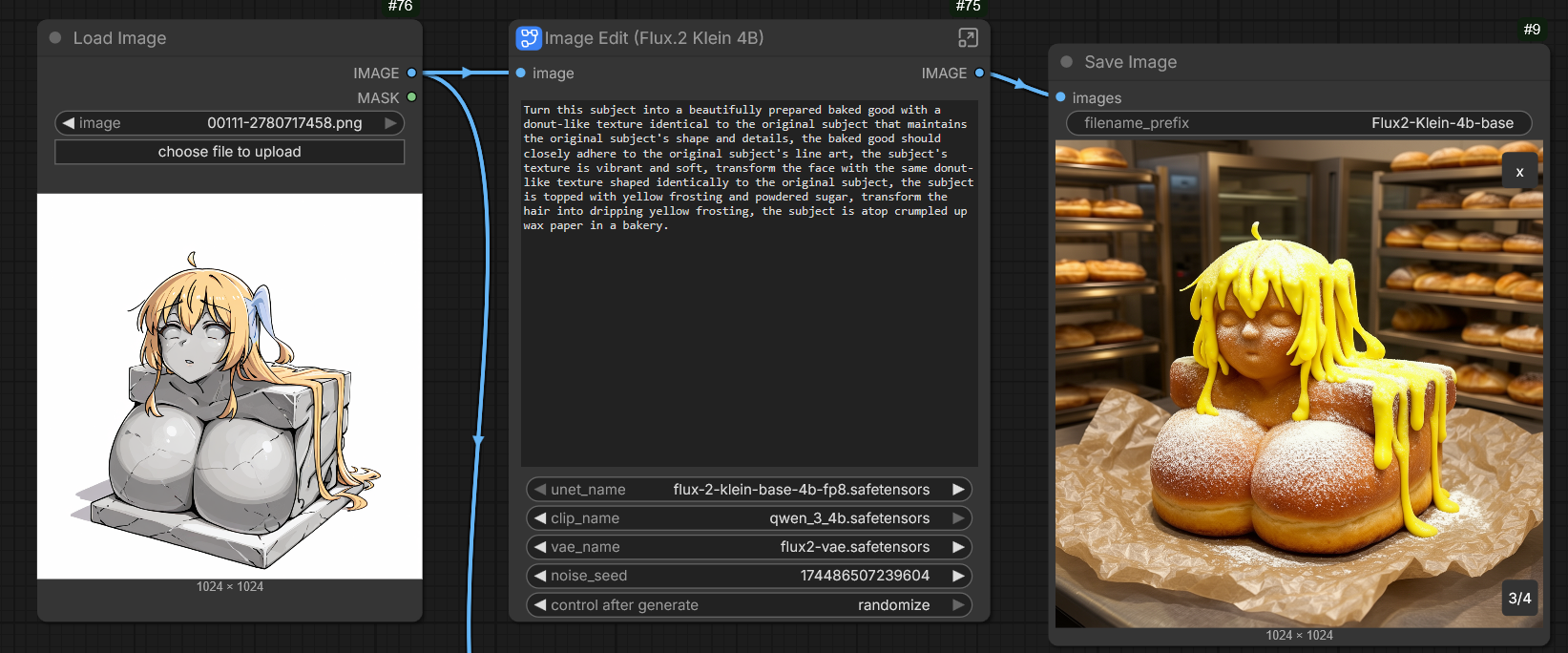Click the loaded source image preview
Screen dimensions: 1568x653
[230, 387]
